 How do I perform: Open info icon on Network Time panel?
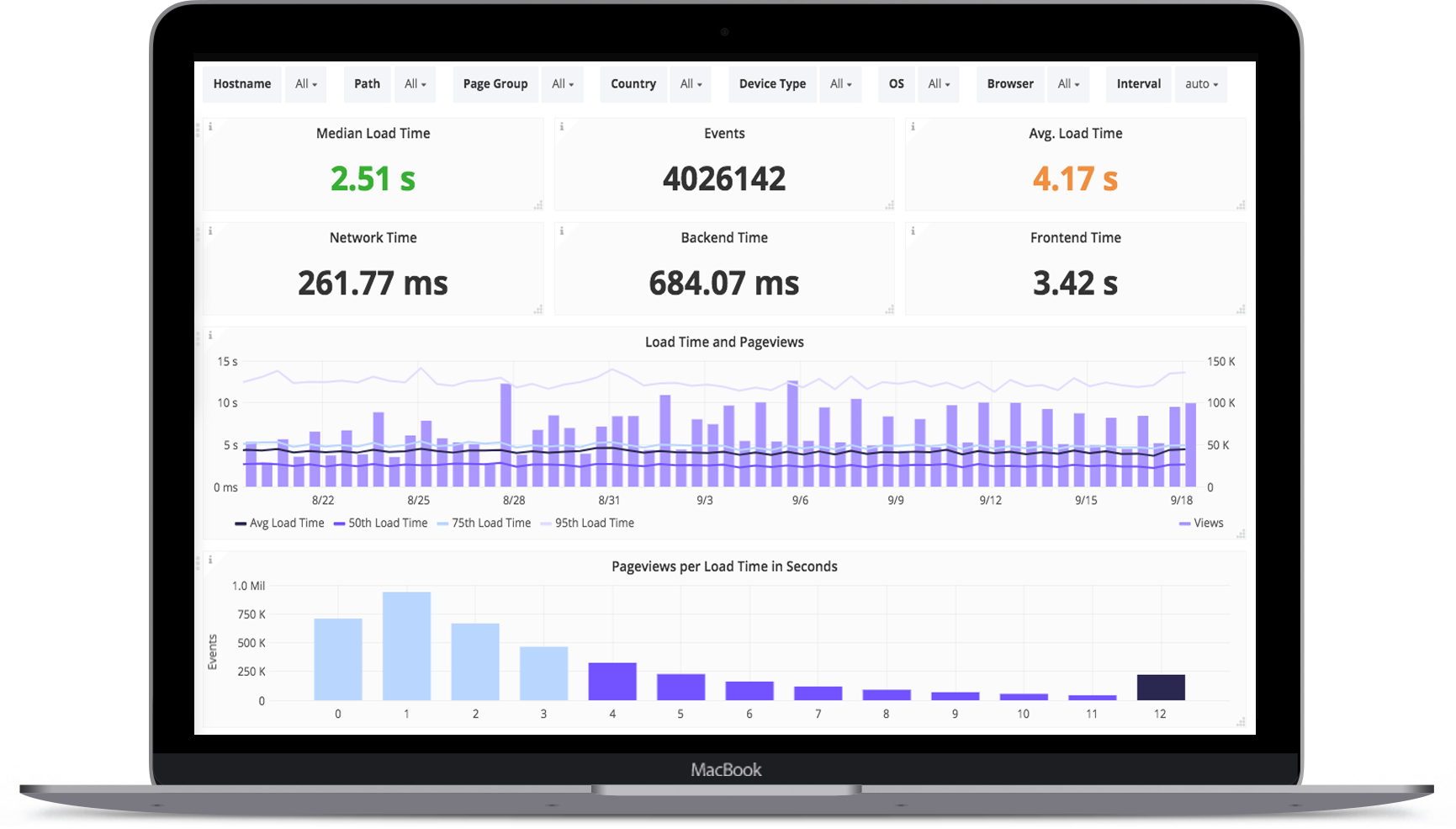[210, 231]
